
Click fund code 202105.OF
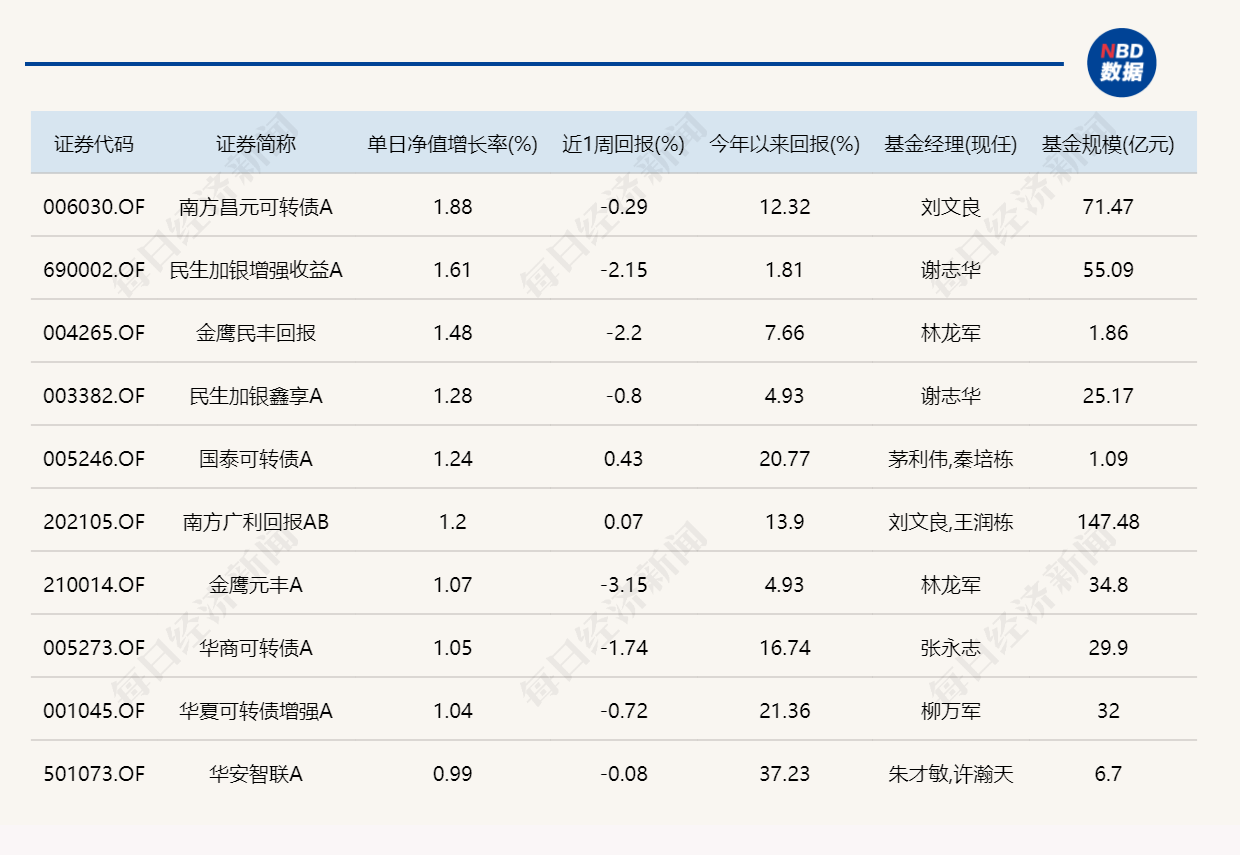94,522
